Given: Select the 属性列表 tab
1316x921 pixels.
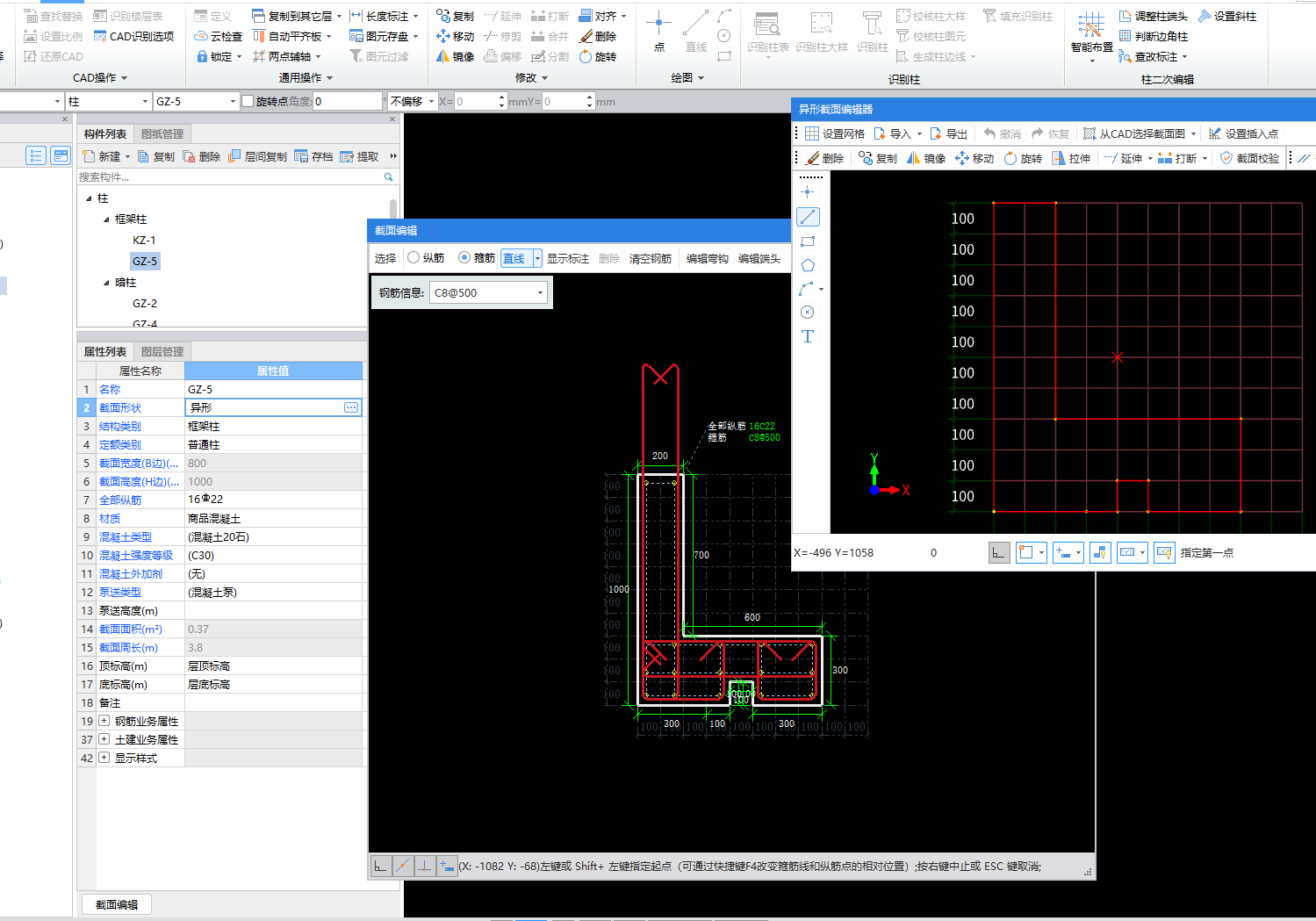Looking at the screenshot, I should [x=105, y=351].
